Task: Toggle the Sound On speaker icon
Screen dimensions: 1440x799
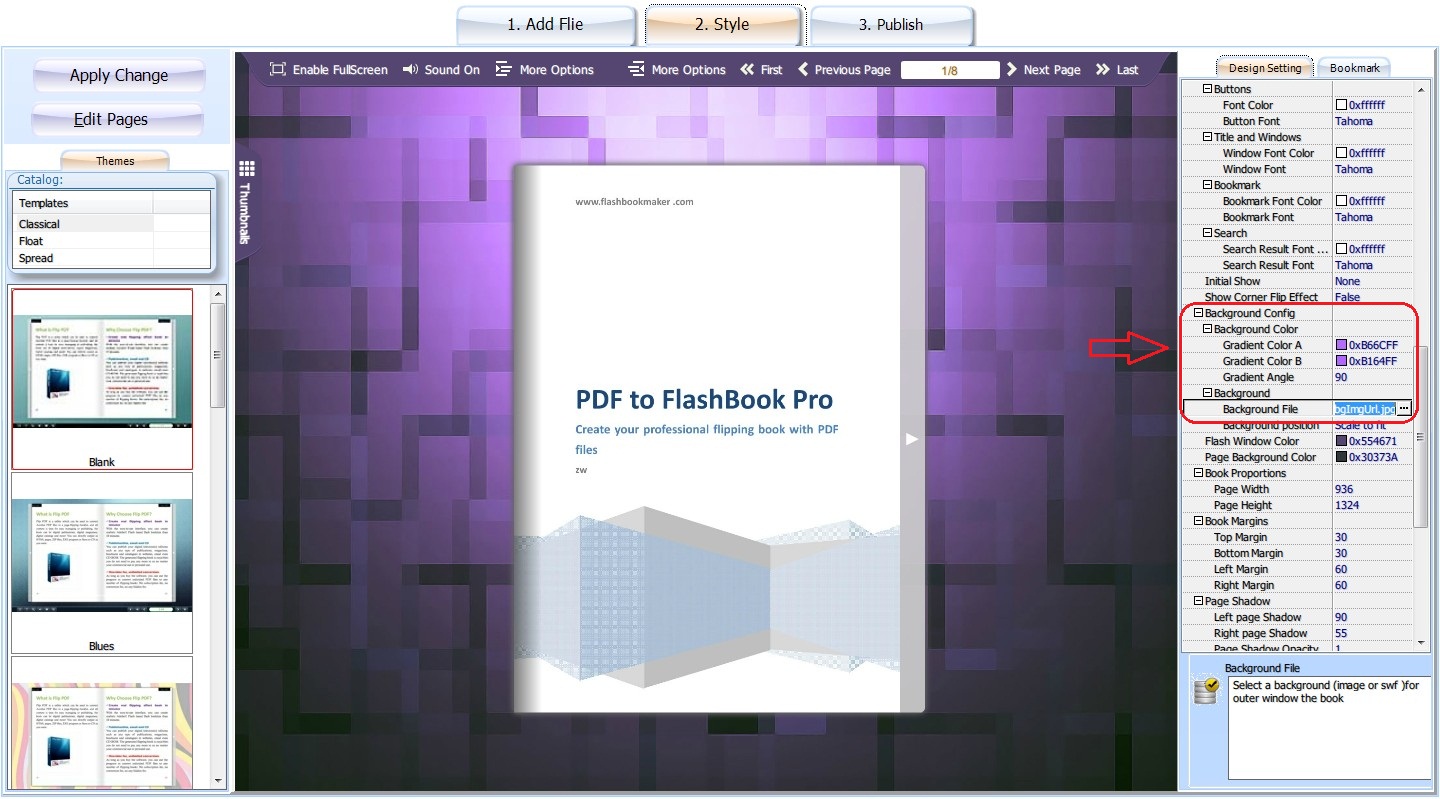Action: pyautogui.click(x=410, y=70)
